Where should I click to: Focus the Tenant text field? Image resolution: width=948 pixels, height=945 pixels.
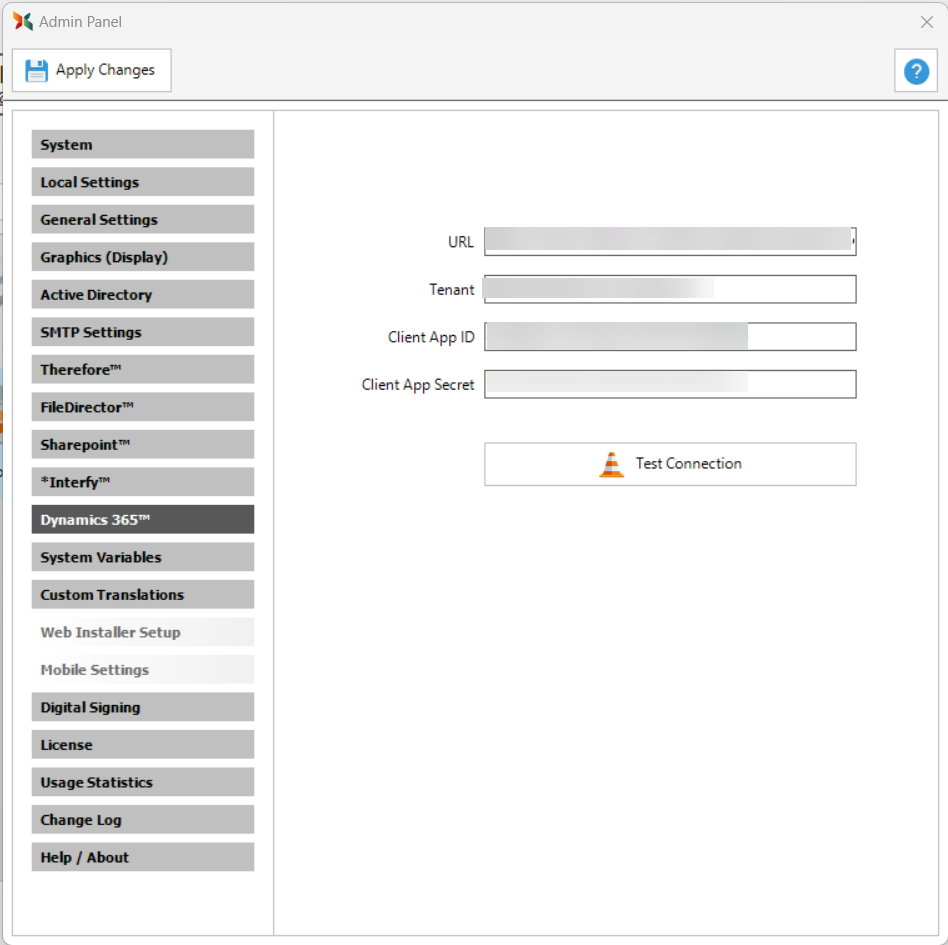(669, 289)
